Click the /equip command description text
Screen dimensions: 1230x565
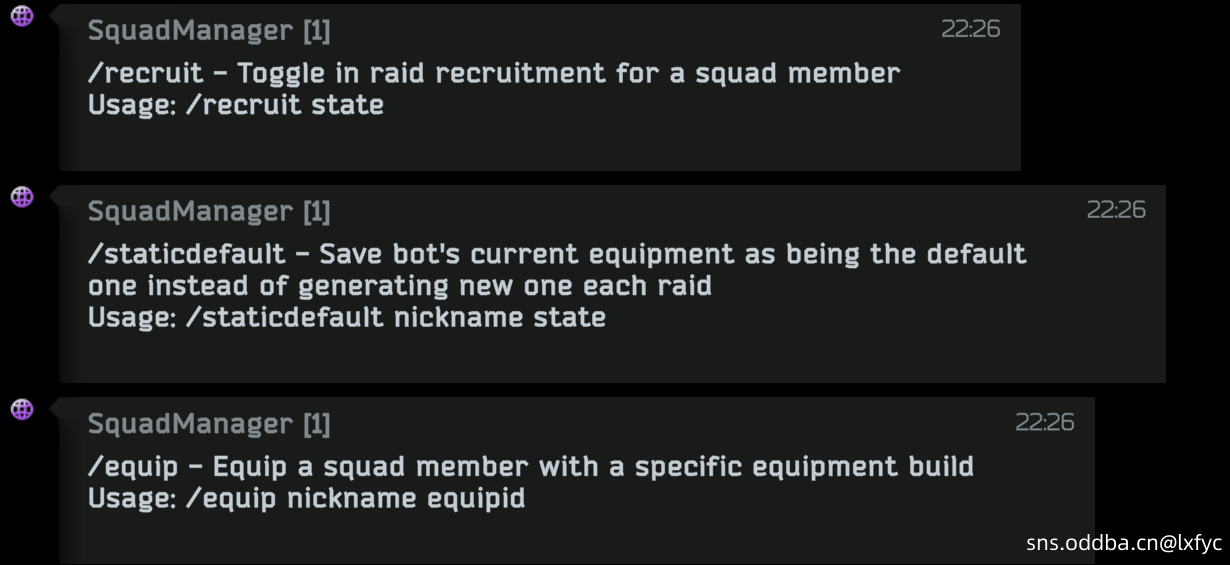[x=531, y=466]
